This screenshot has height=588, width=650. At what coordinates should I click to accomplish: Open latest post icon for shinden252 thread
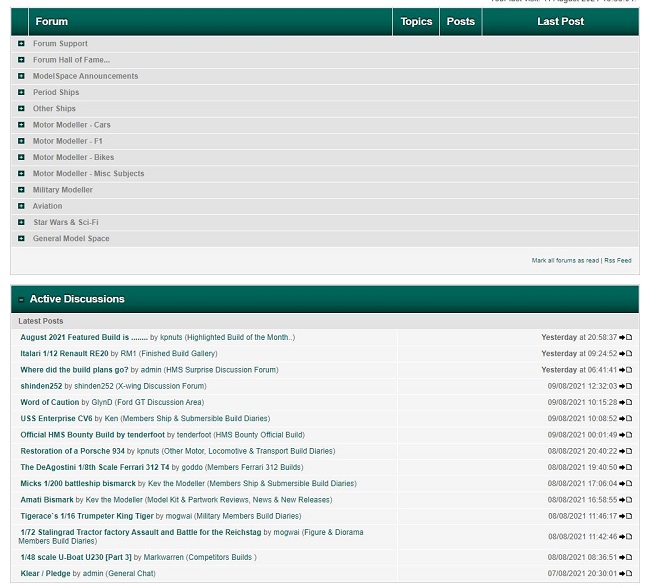tap(626, 387)
